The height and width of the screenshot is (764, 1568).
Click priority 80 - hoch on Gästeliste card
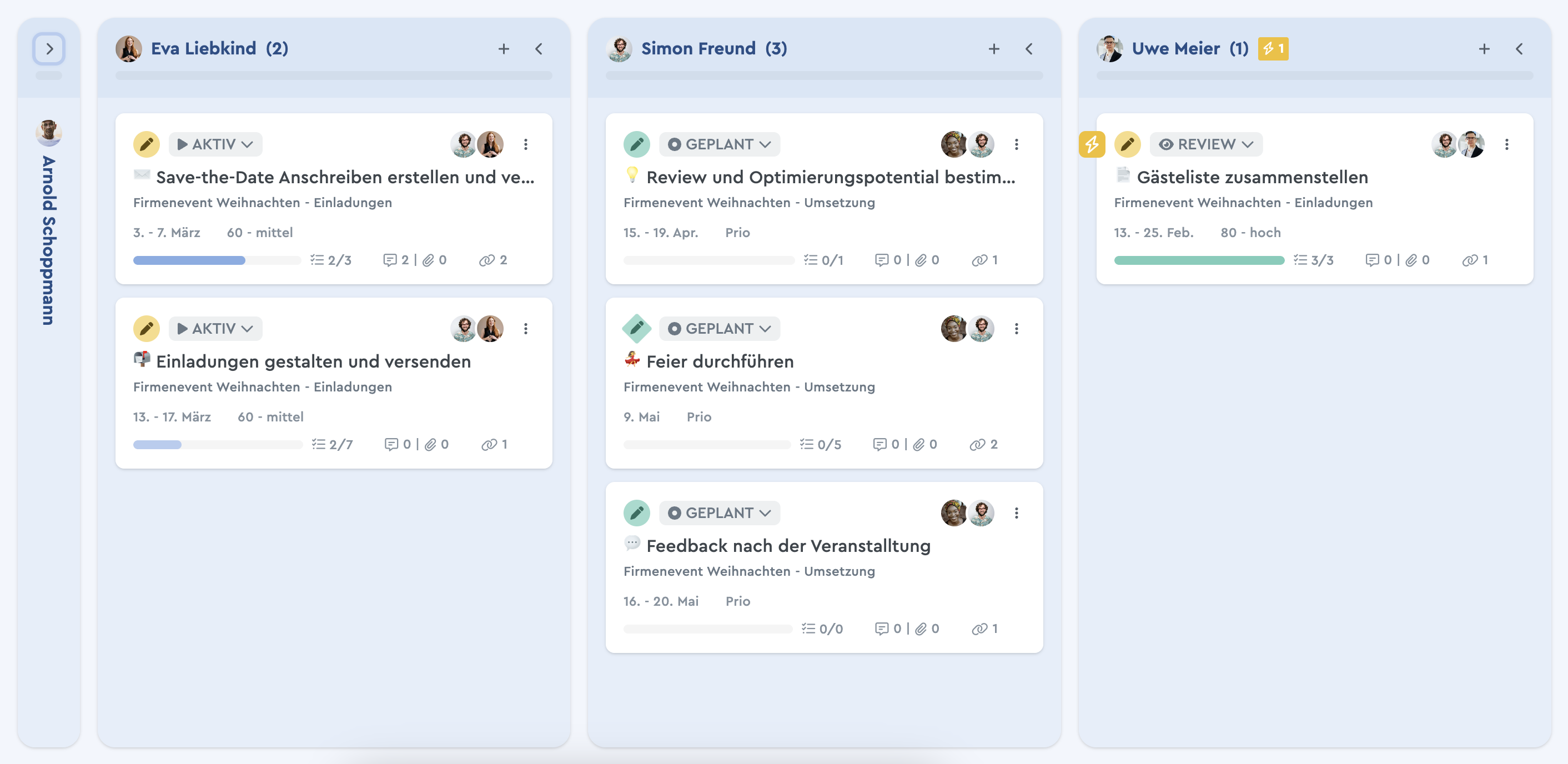coord(1251,233)
